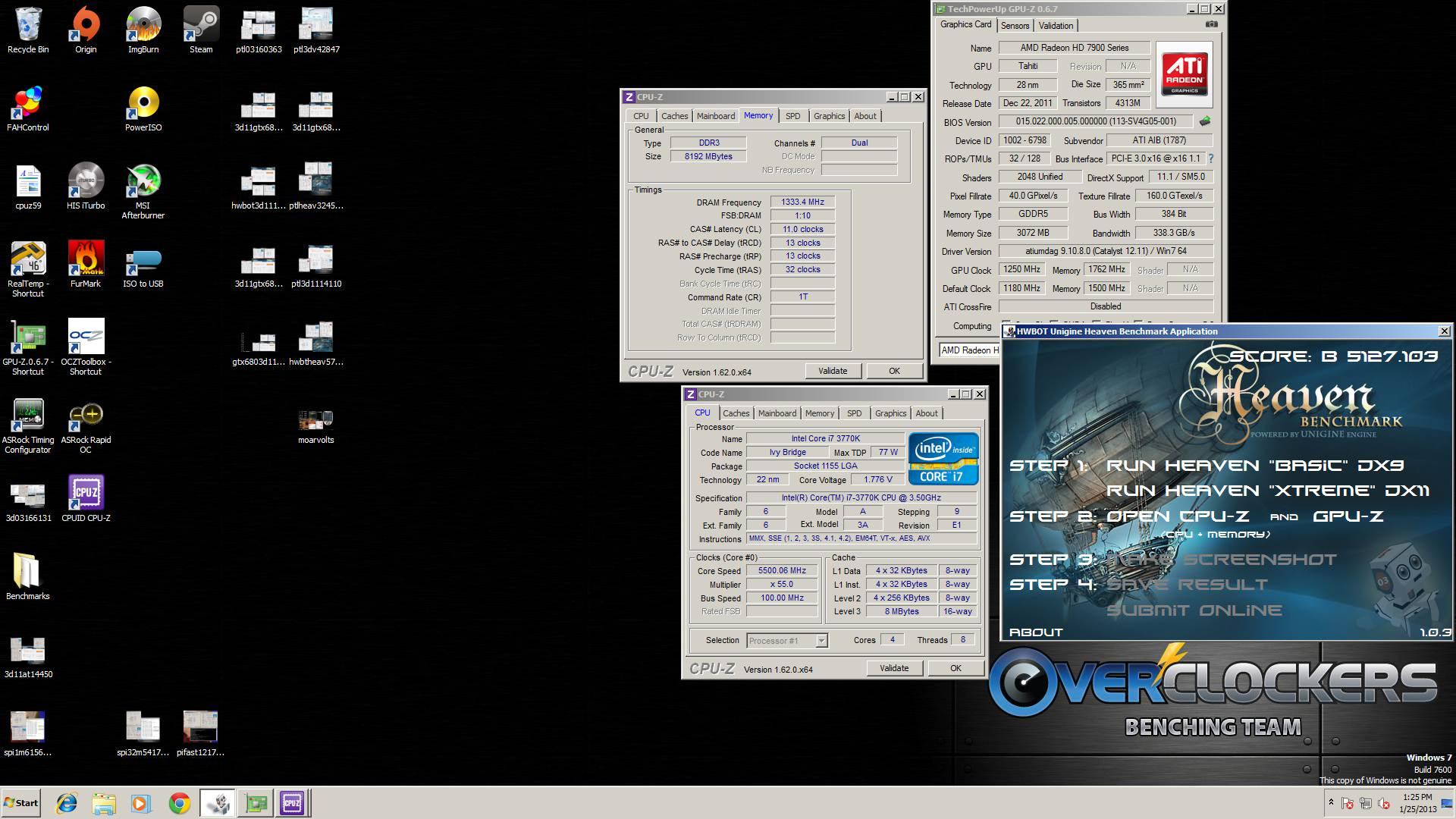Click Validate in the memory CPU-Z window
The image size is (1456, 819).
[x=833, y=371]
